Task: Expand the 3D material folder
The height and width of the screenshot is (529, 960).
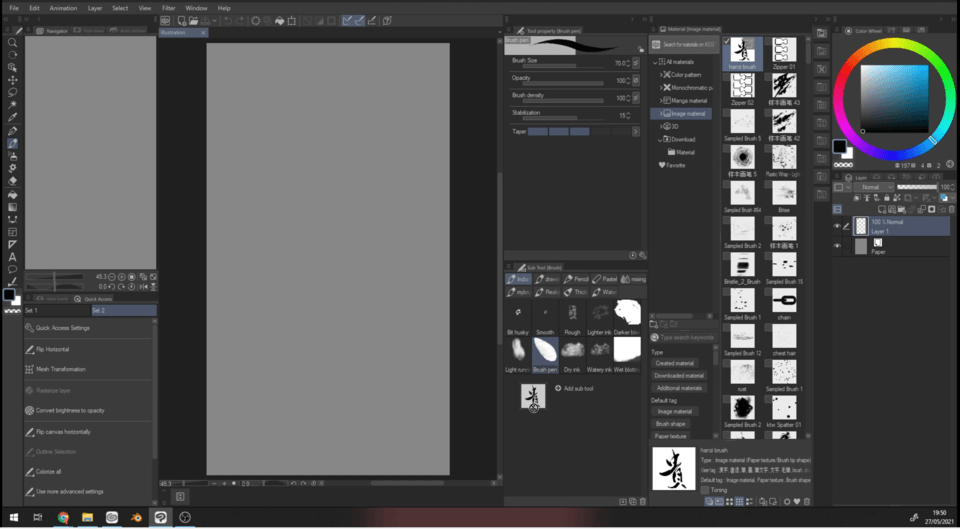Action: [x=661, y=126]
